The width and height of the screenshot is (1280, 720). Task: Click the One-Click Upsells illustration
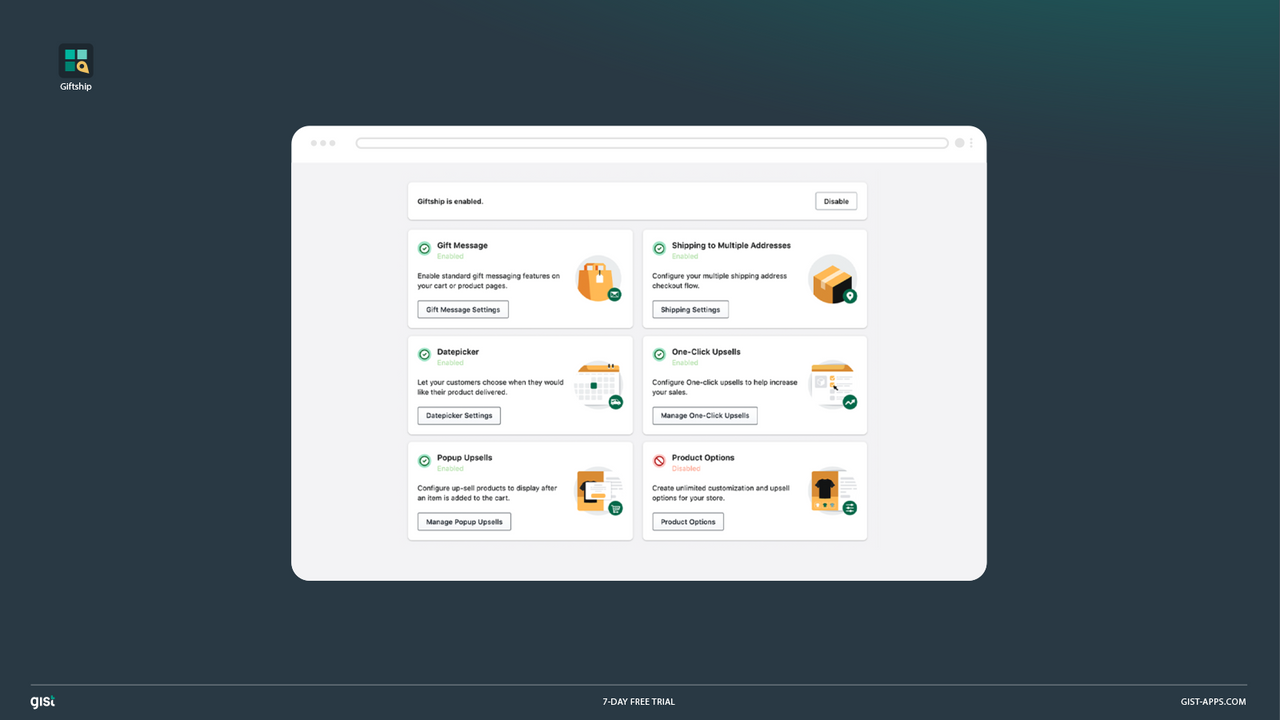click(x=834, y=385)
